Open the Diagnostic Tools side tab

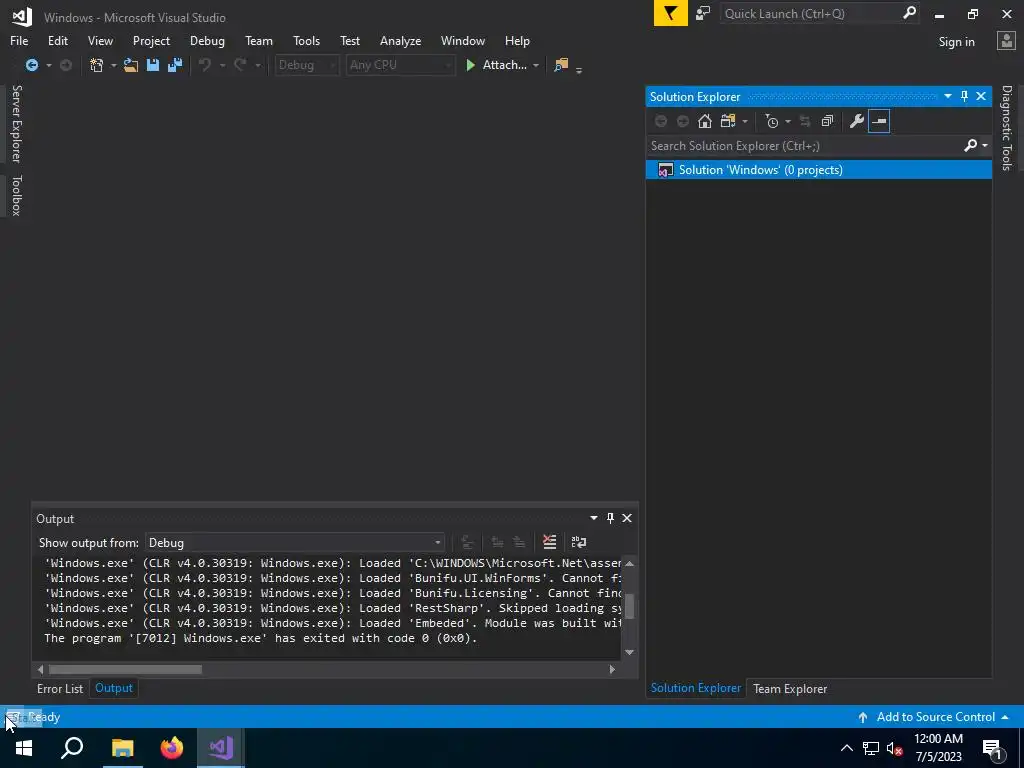(x=1007, y=128)
